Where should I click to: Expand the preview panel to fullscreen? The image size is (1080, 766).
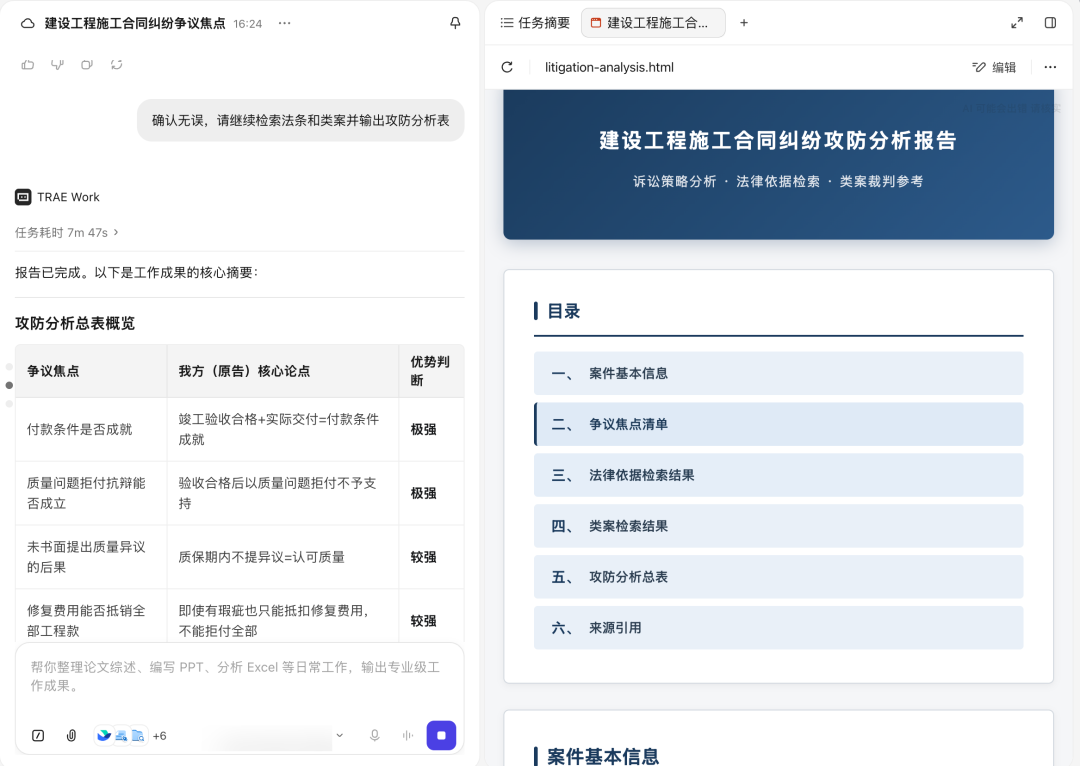tap(1017, 23)
